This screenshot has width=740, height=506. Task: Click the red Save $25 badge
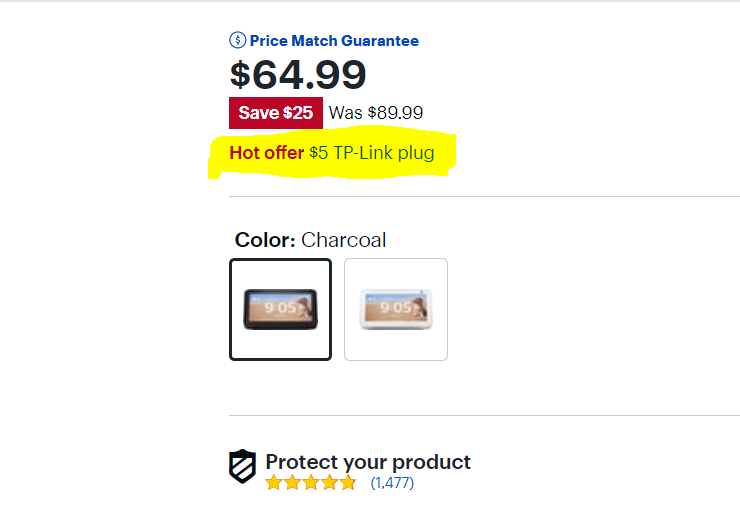pyautogui.click(x=275, y=113)
